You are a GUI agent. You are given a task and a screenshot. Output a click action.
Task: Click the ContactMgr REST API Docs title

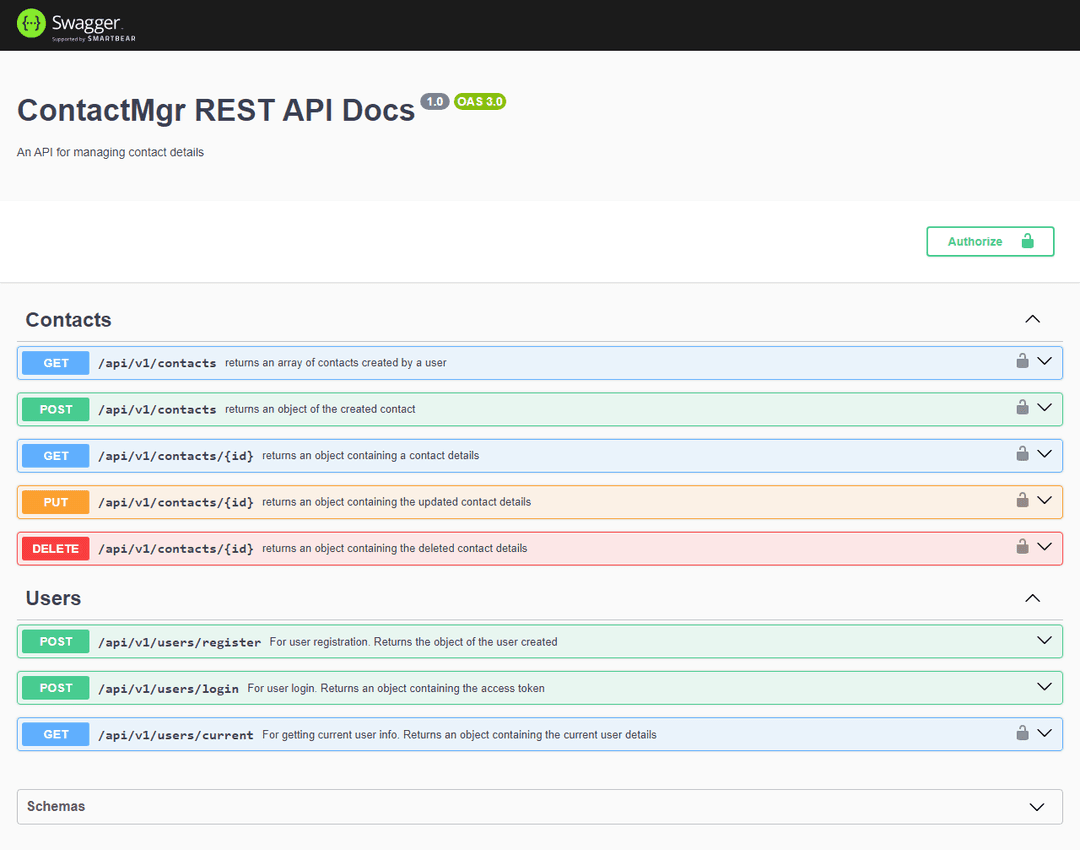(215, 110)
